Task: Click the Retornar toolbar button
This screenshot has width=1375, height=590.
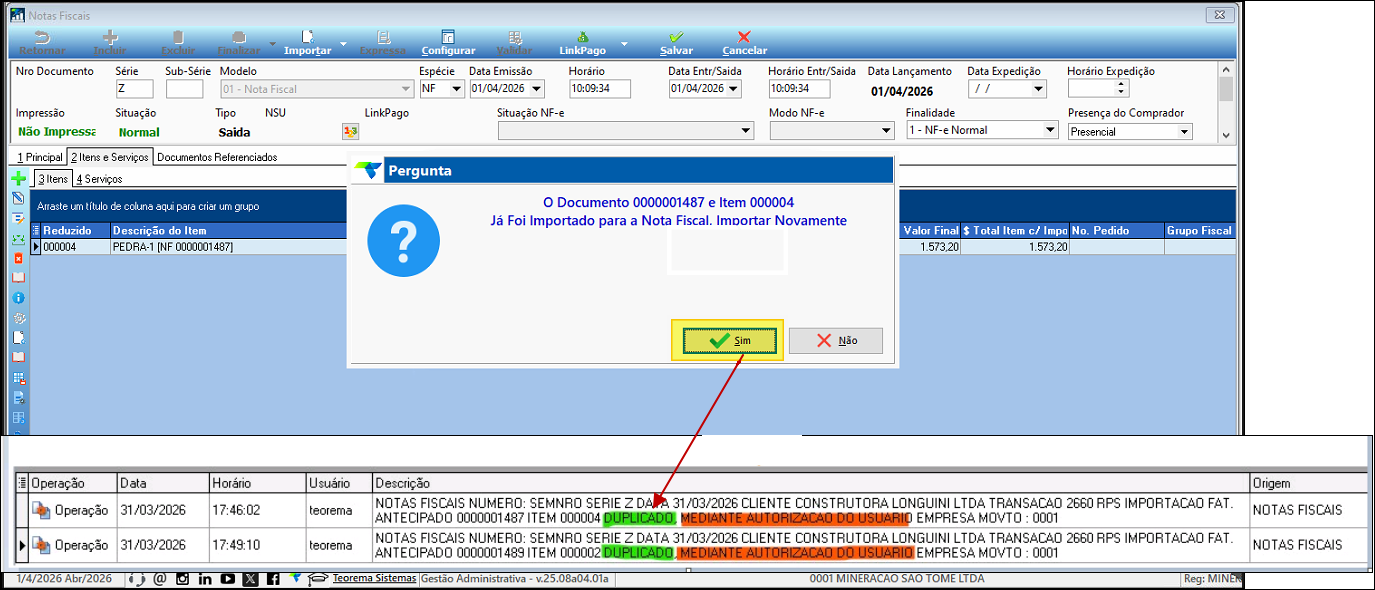Action: point(42,43)
